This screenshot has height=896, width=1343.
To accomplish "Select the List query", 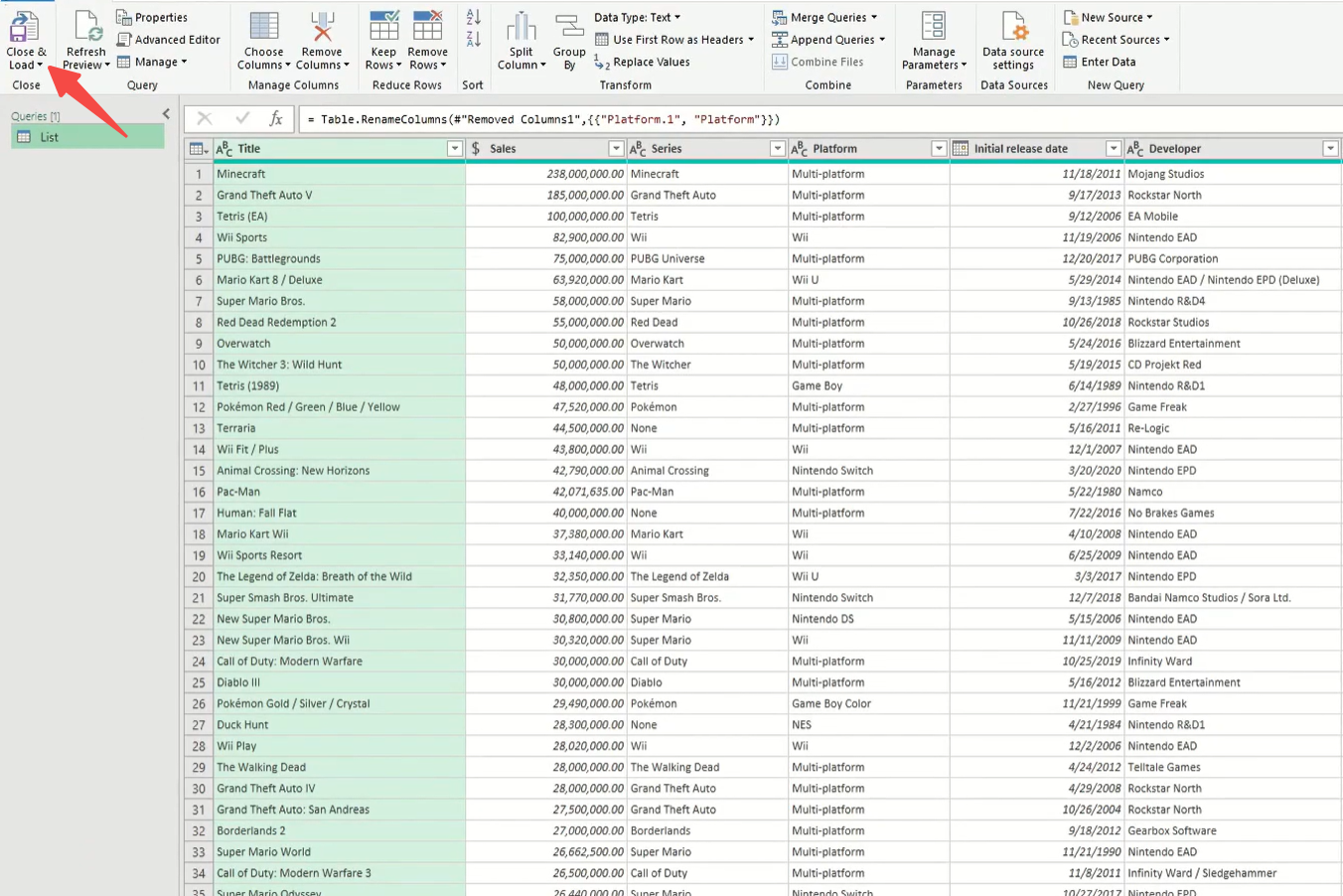I will click(x=87, y=137).
